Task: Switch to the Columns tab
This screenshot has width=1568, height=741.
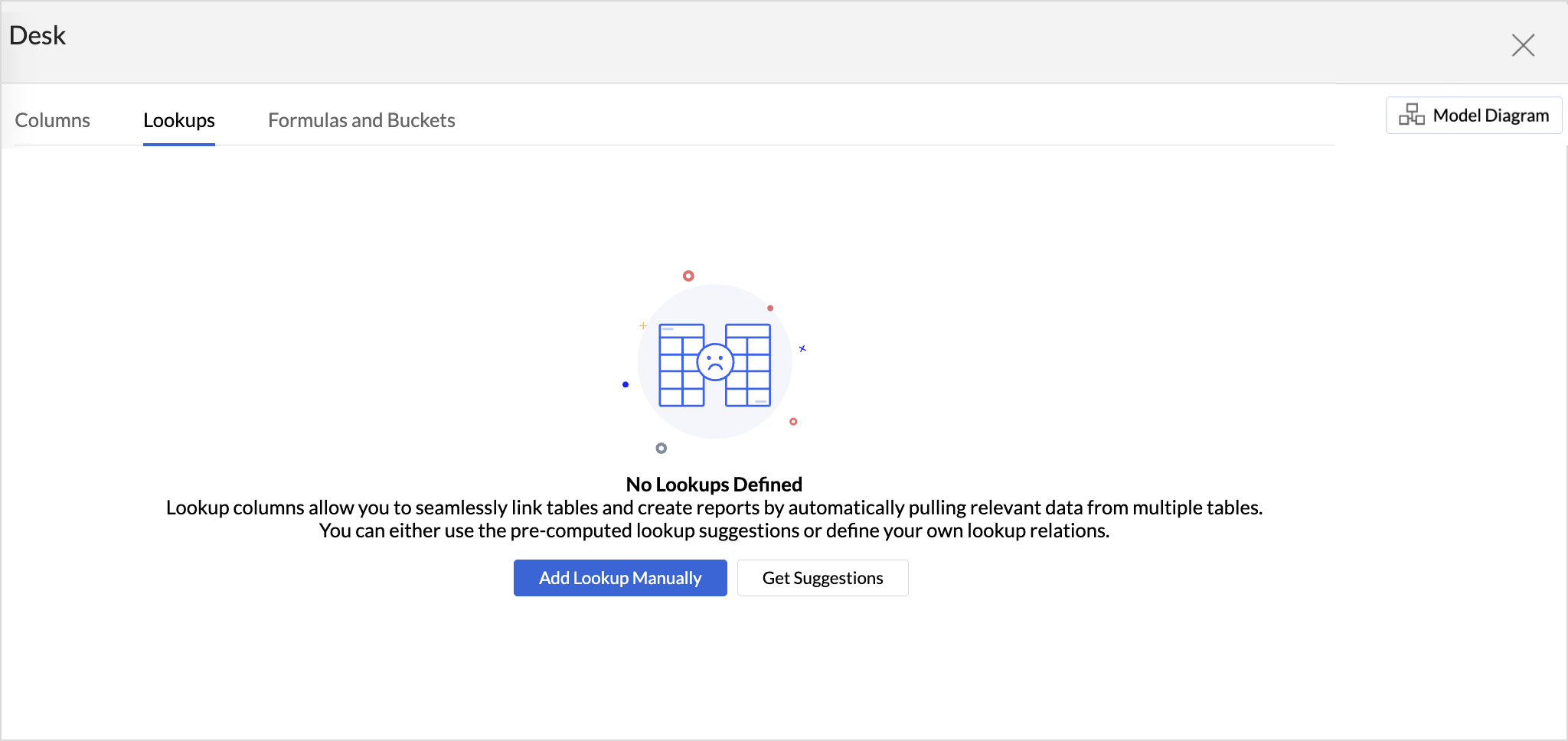Action: click(x=53, y=120)
